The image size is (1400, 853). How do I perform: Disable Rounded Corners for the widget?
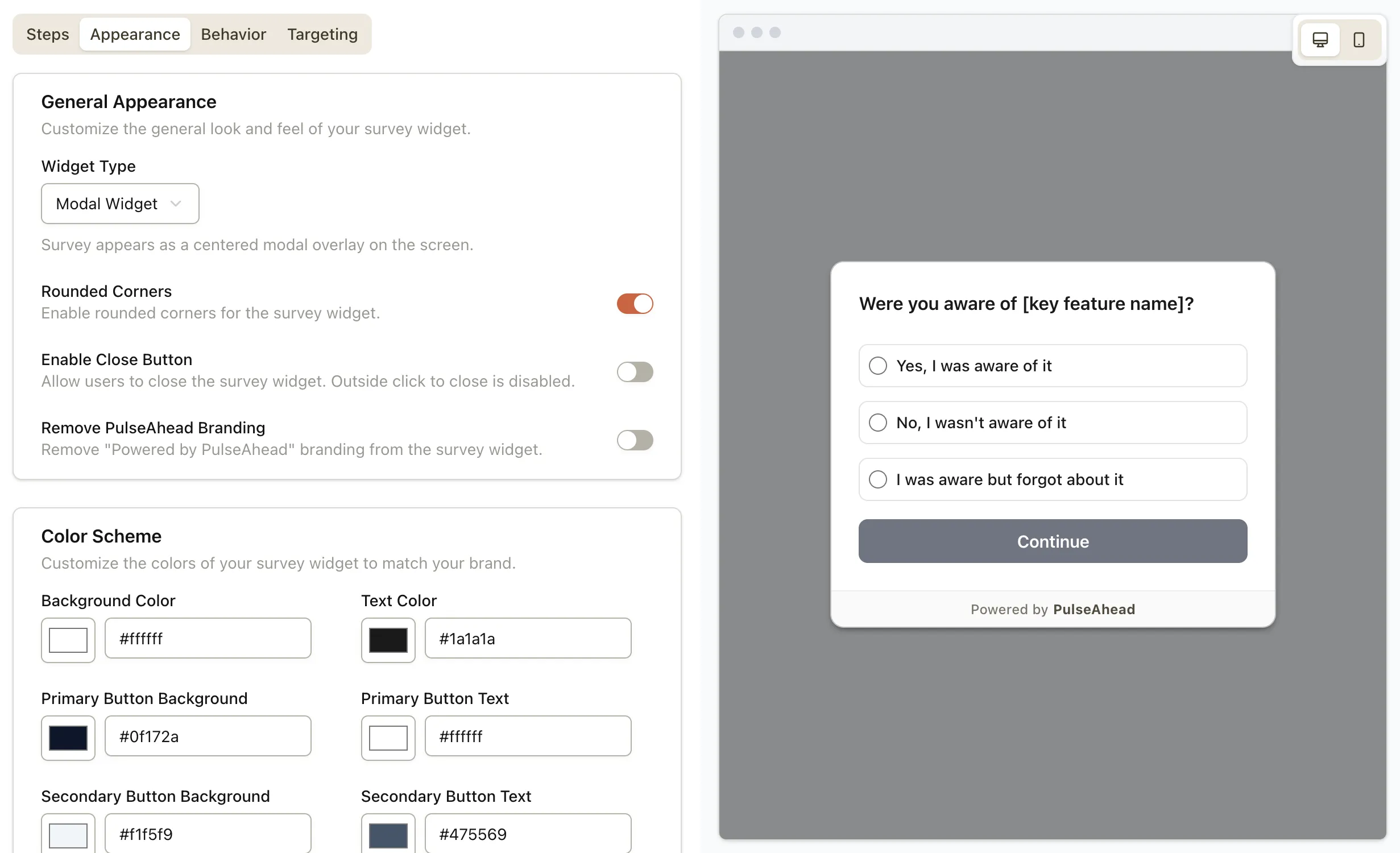click(x=635, y=304)
